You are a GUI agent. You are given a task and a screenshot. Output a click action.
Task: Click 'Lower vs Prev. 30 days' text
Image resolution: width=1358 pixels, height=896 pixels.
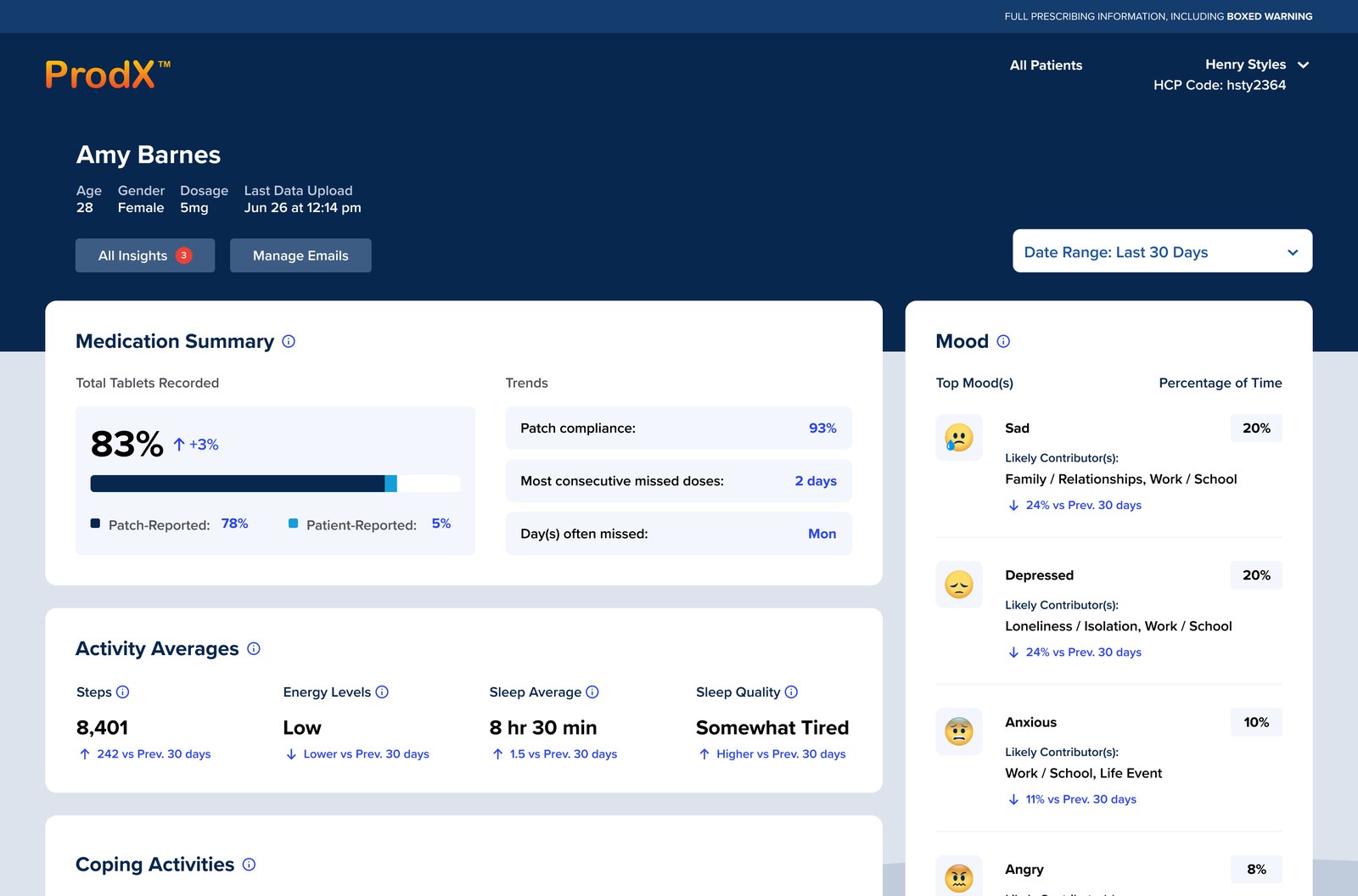[x=366, y=753]
